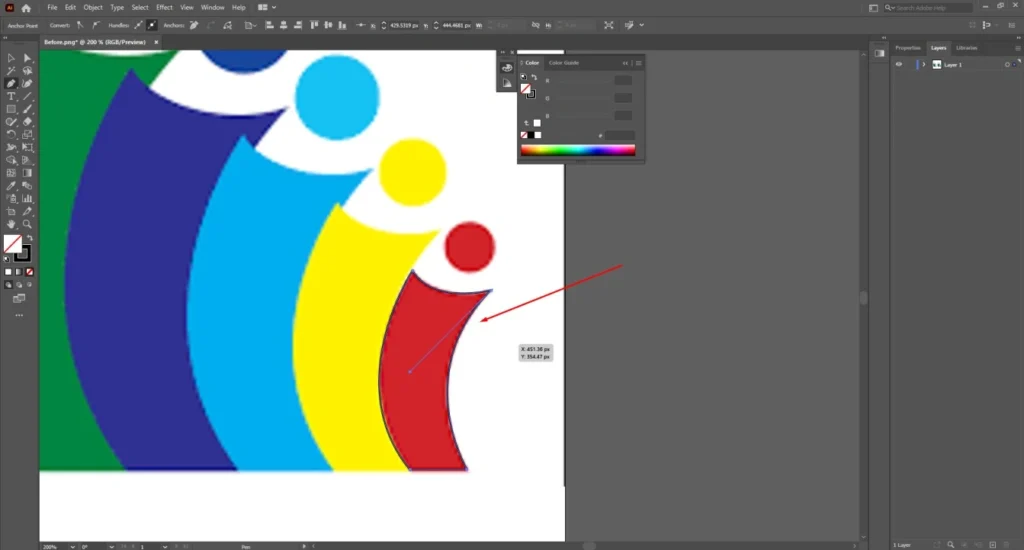
Task: Toggle Layer 1 visibility eye
Action: pyautogui.click(x=899, y=65)
